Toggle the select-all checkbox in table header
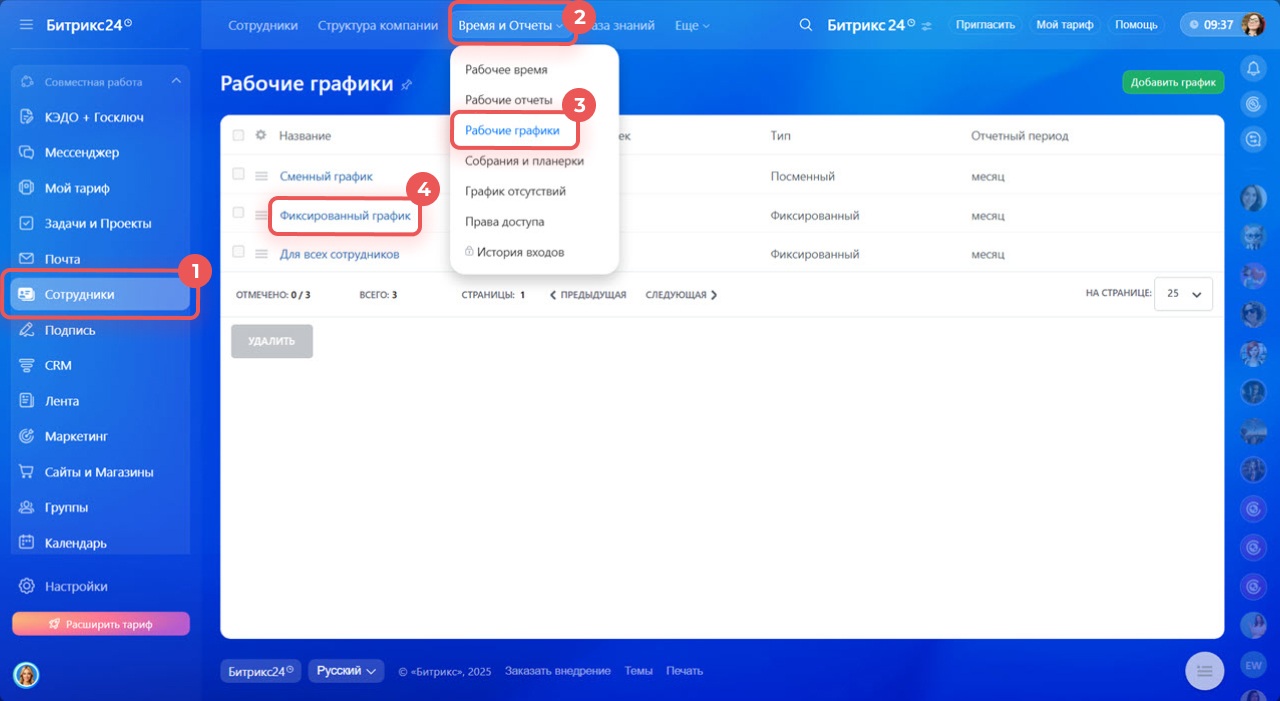 pyautogui.click(x=238, y=135)
